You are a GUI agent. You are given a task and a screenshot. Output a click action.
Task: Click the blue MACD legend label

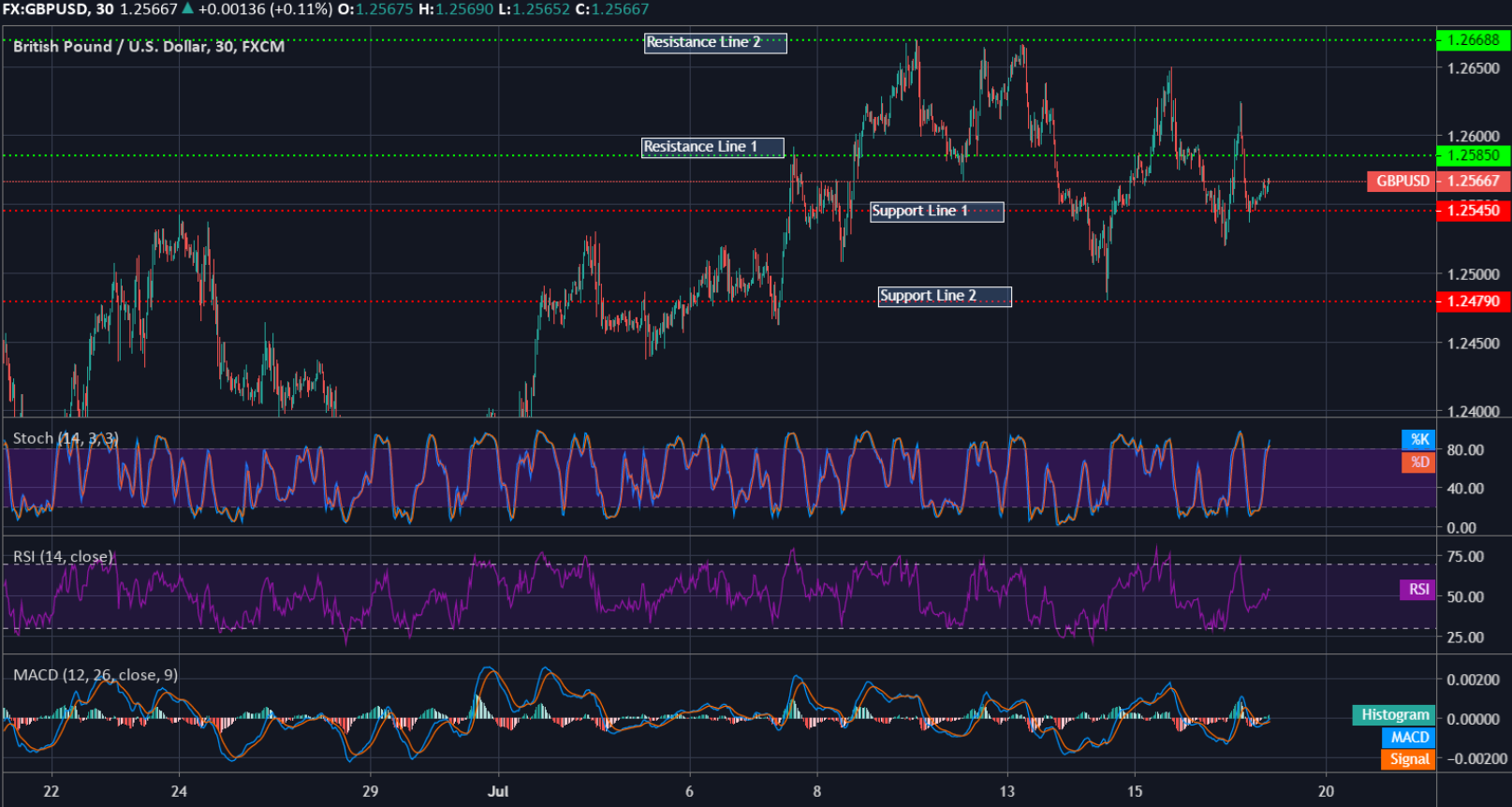(x=1408, y=738)
